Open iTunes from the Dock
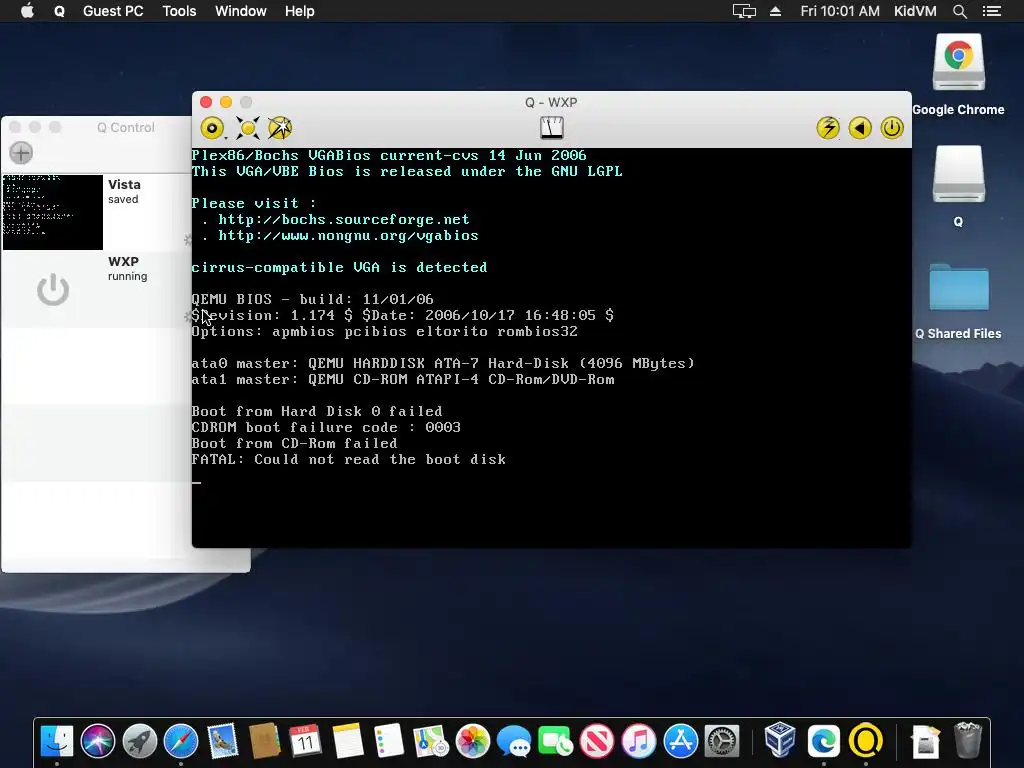1024x768 pixels. pyautogui.click(x=639, y=742)
